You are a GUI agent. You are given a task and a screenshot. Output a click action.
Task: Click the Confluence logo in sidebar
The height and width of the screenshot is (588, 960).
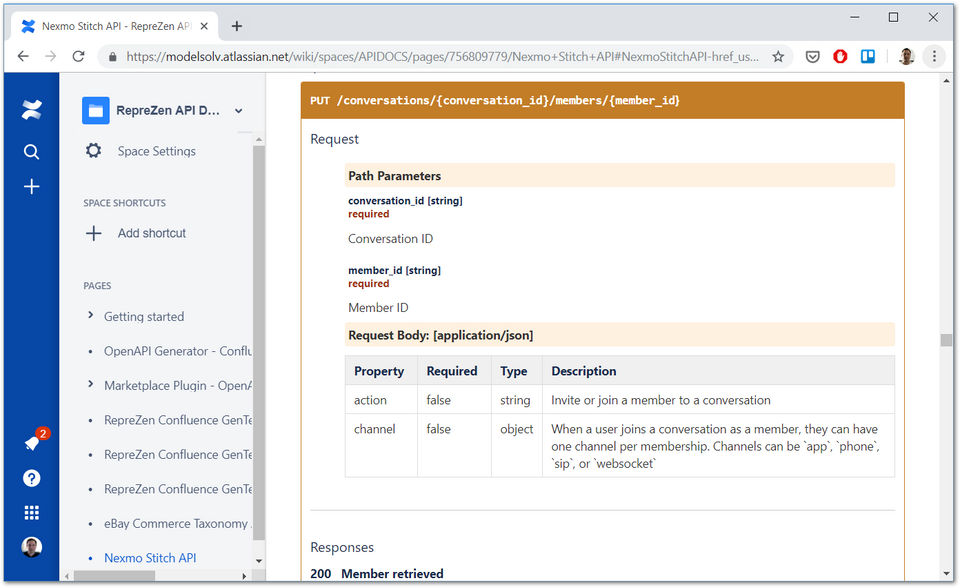coord(31,110)
